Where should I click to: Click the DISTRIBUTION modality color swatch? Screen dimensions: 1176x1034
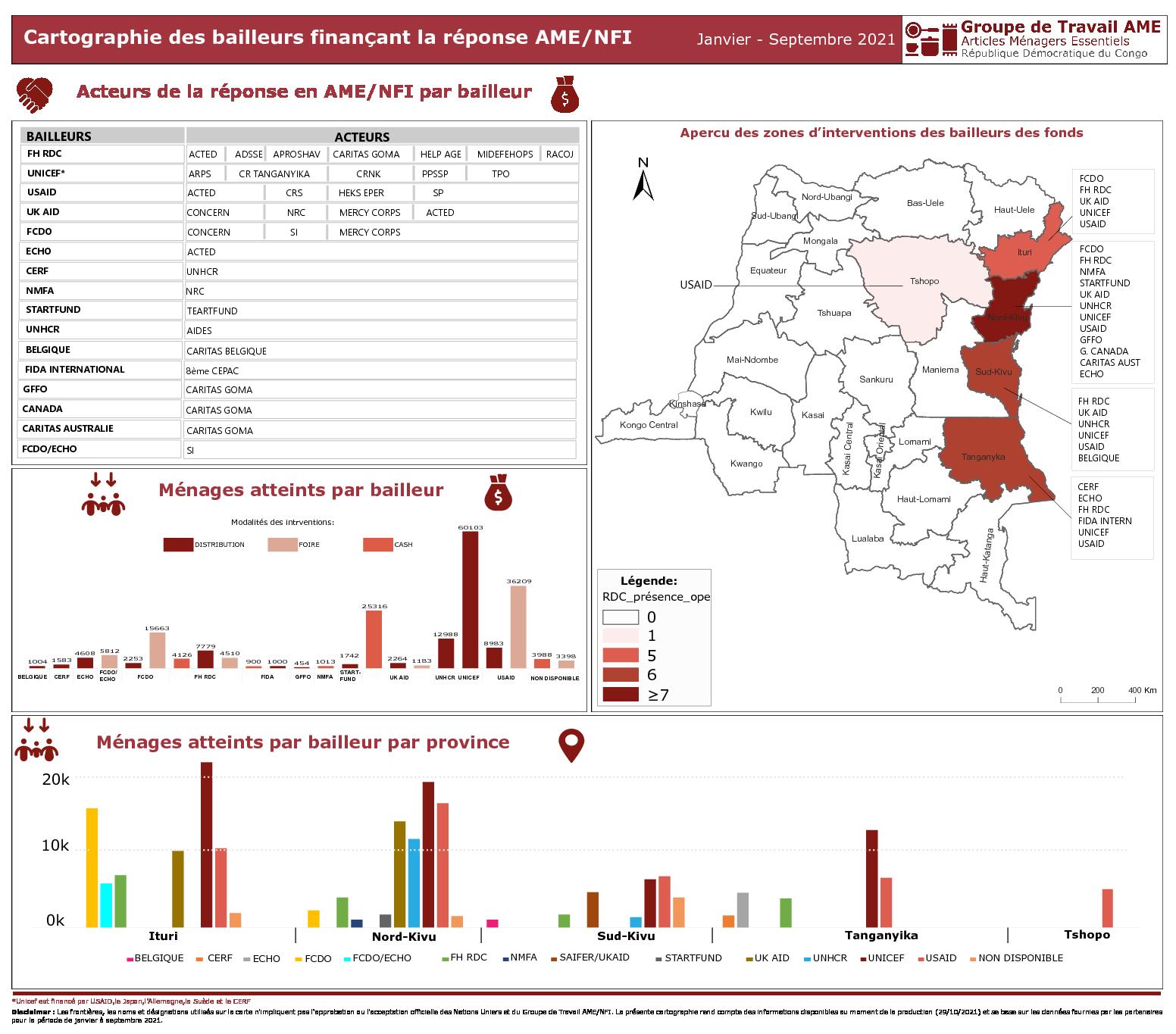[x=178, y=545]
